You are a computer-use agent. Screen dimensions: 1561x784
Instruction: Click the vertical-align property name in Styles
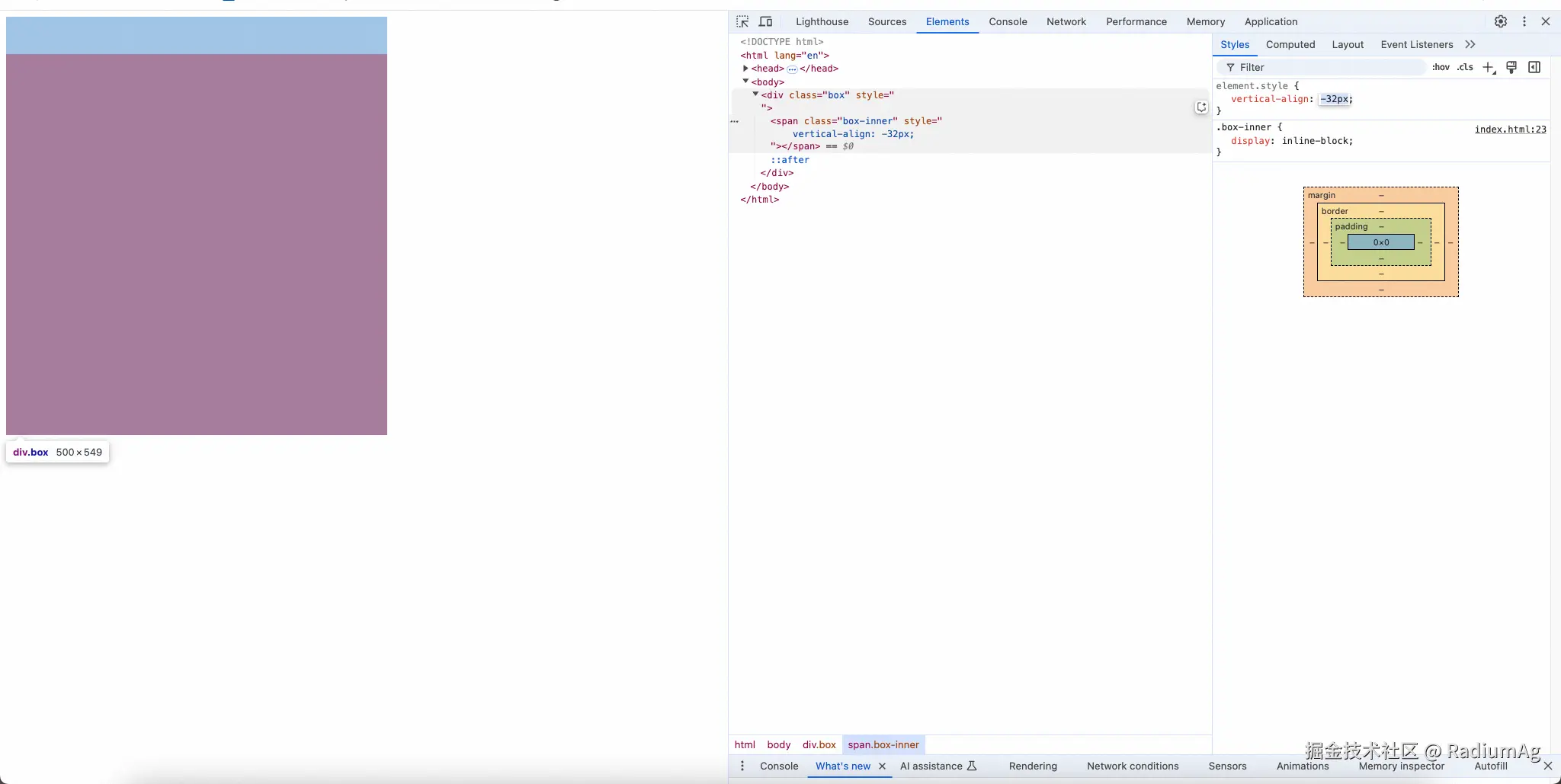[x=1271, y=99]
